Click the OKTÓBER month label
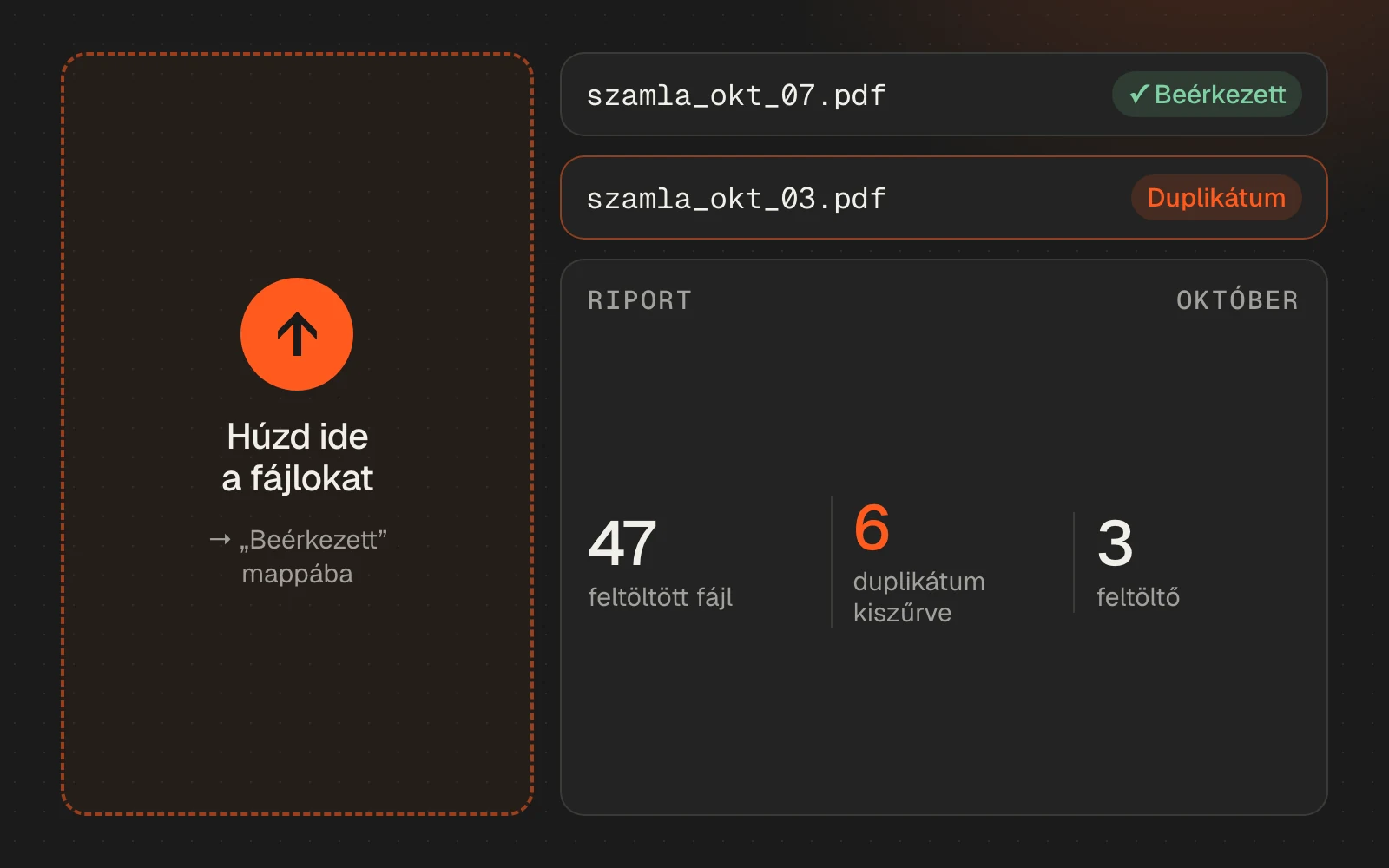 (1237, 300)
